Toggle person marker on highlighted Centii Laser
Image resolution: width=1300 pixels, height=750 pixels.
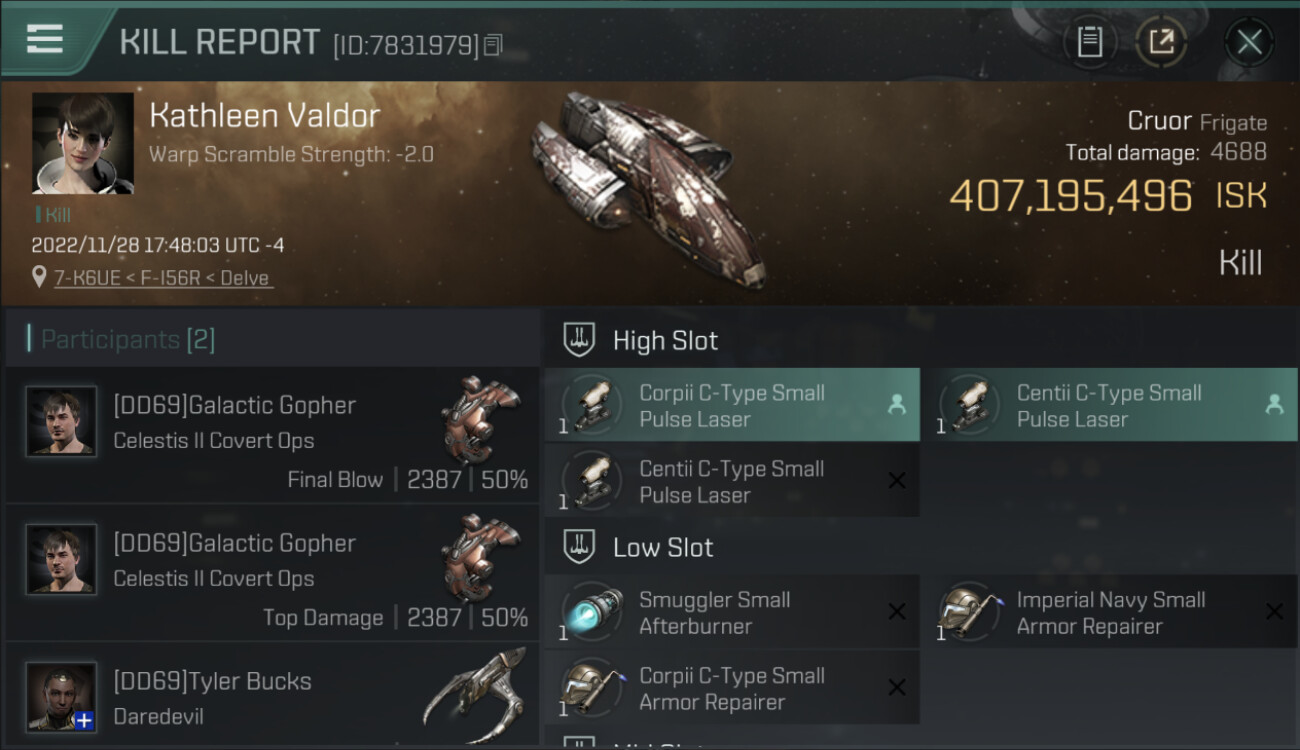click(x=1274, y=405)
